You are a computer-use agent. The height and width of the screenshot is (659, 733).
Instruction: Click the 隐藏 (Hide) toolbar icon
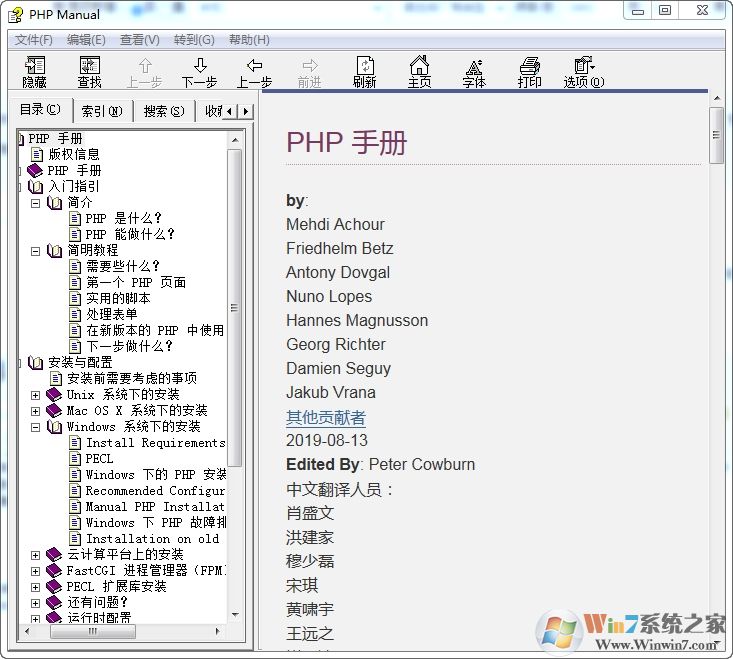tap(34, 66)
